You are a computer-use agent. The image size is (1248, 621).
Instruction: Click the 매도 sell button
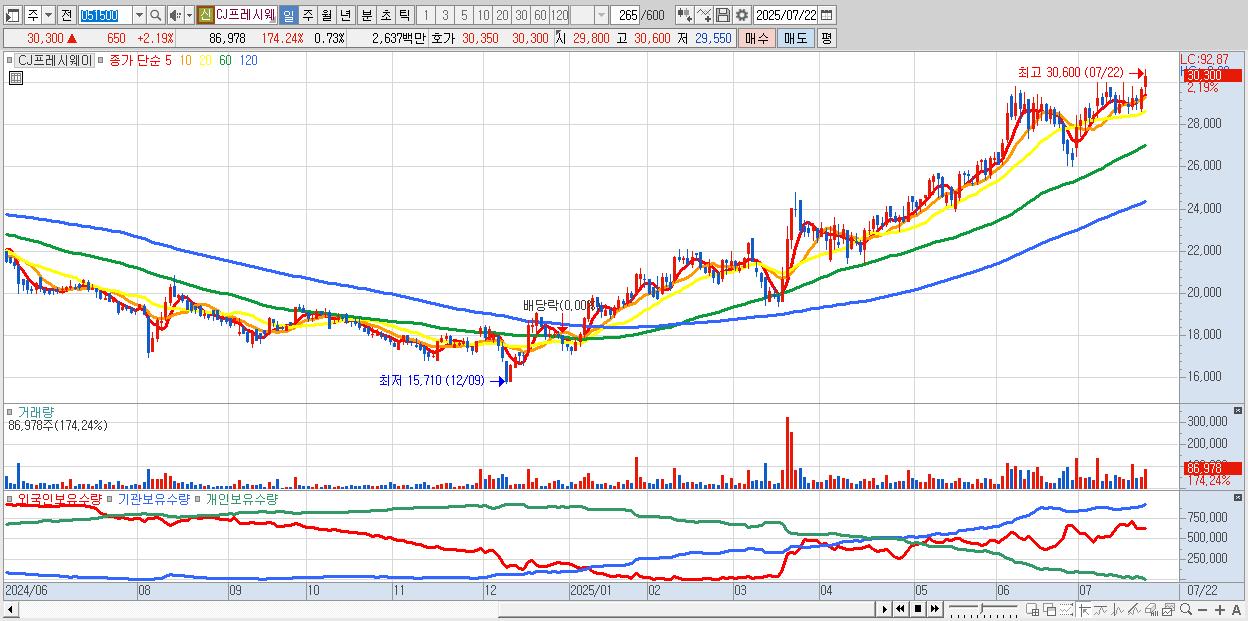point(795,38)
